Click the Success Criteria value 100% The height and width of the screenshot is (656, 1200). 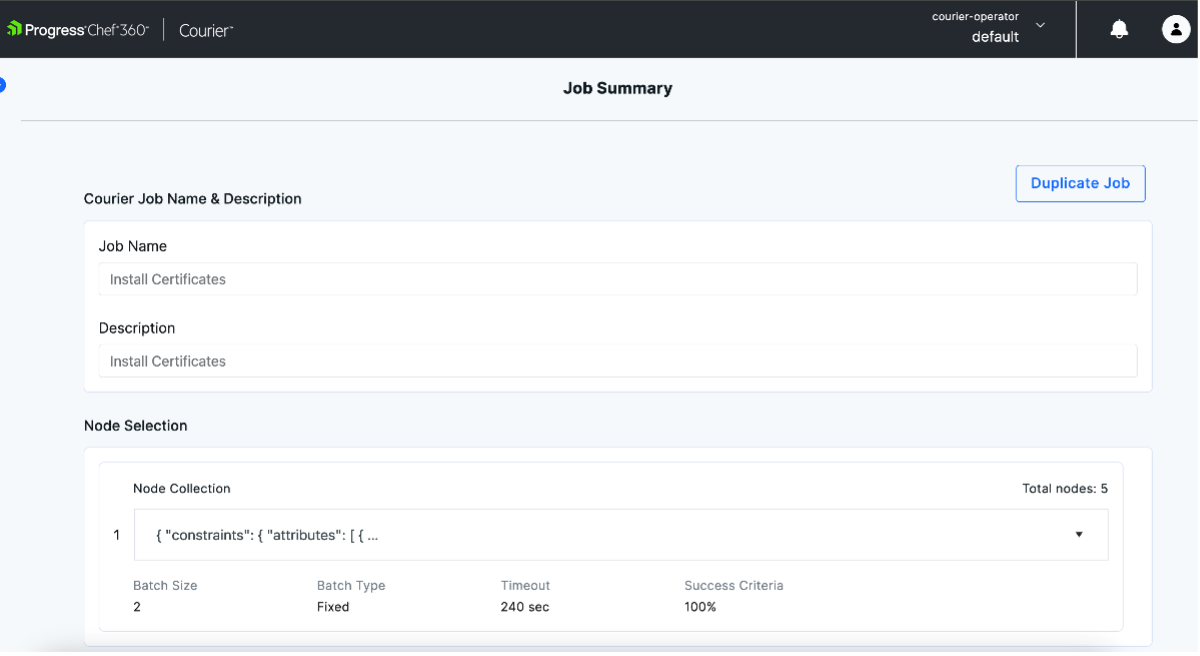(x=700, y=607)
